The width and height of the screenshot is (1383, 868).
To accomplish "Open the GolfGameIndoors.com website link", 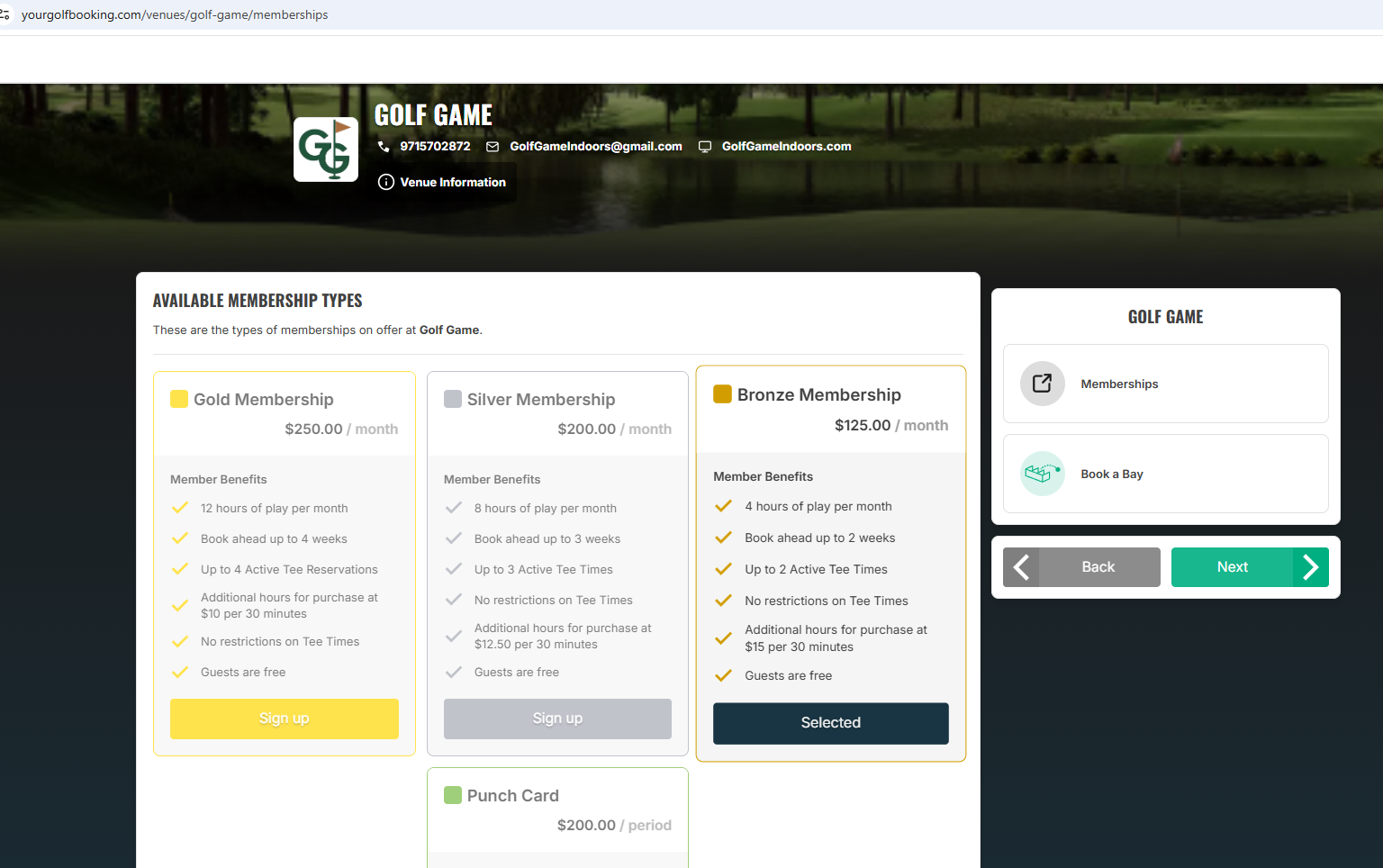I will coord(786,147).
